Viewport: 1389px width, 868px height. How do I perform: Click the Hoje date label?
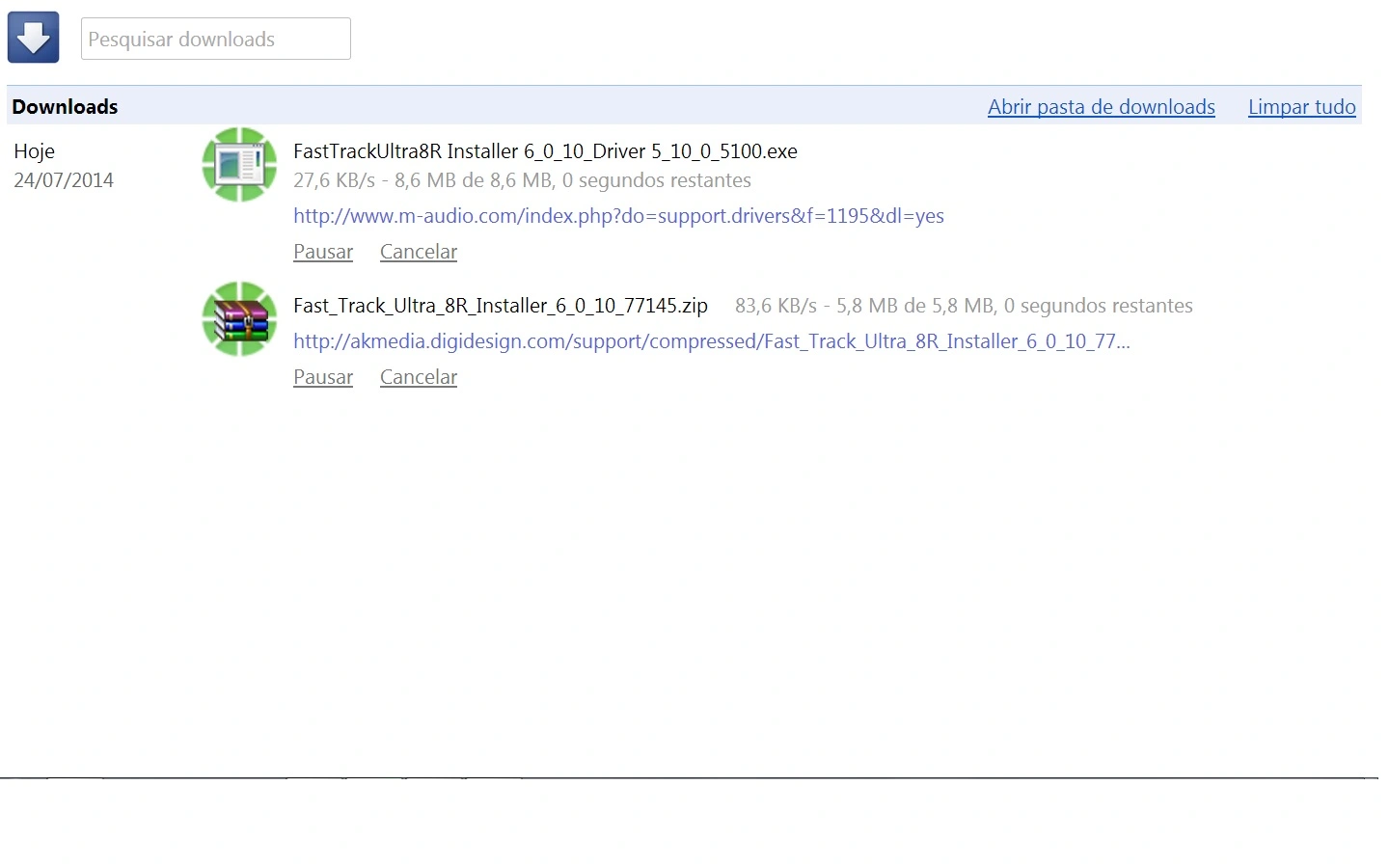35,151
